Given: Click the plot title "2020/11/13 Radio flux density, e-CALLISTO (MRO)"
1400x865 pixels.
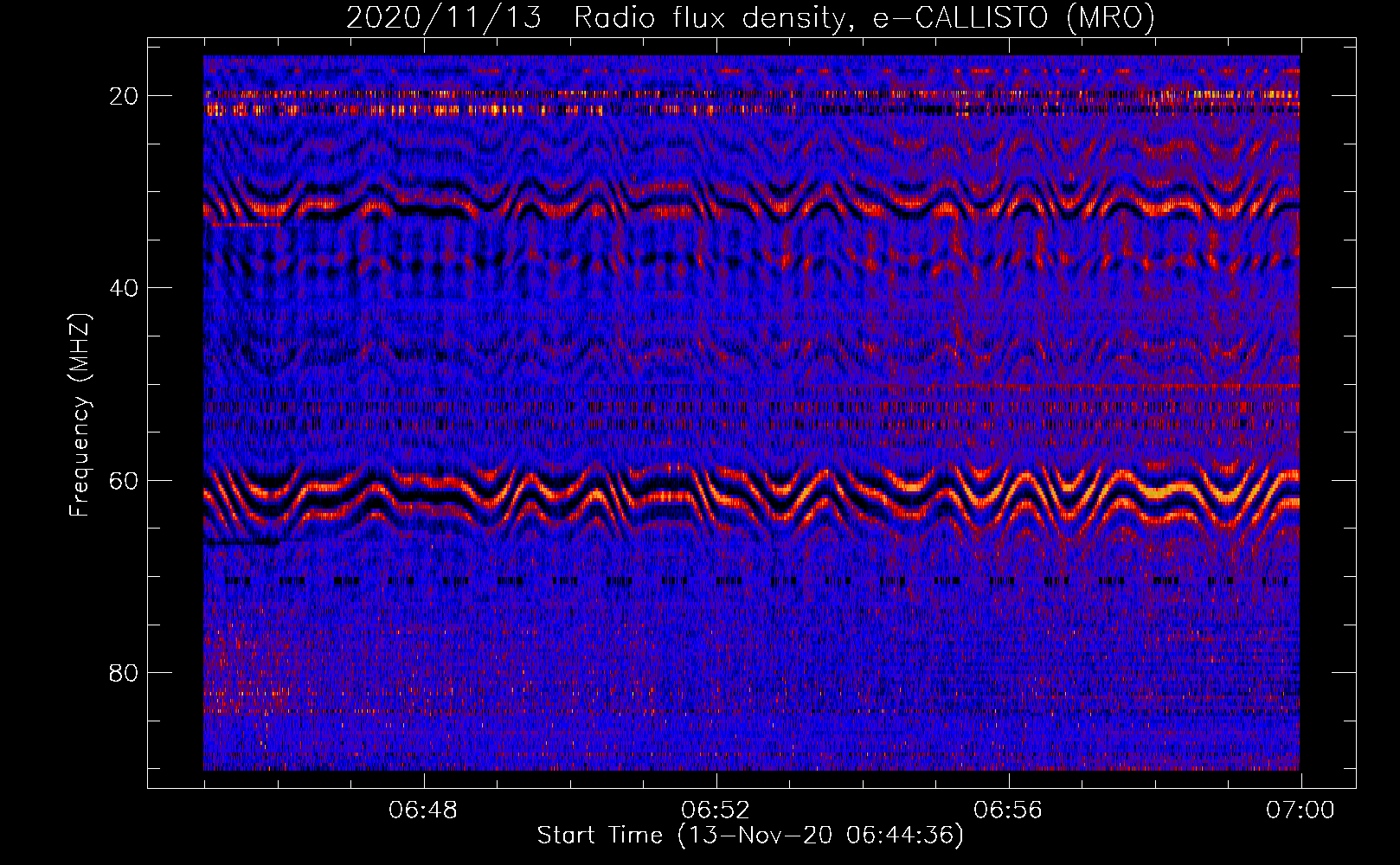Looking at the screenshot, I should click(750, 18).
